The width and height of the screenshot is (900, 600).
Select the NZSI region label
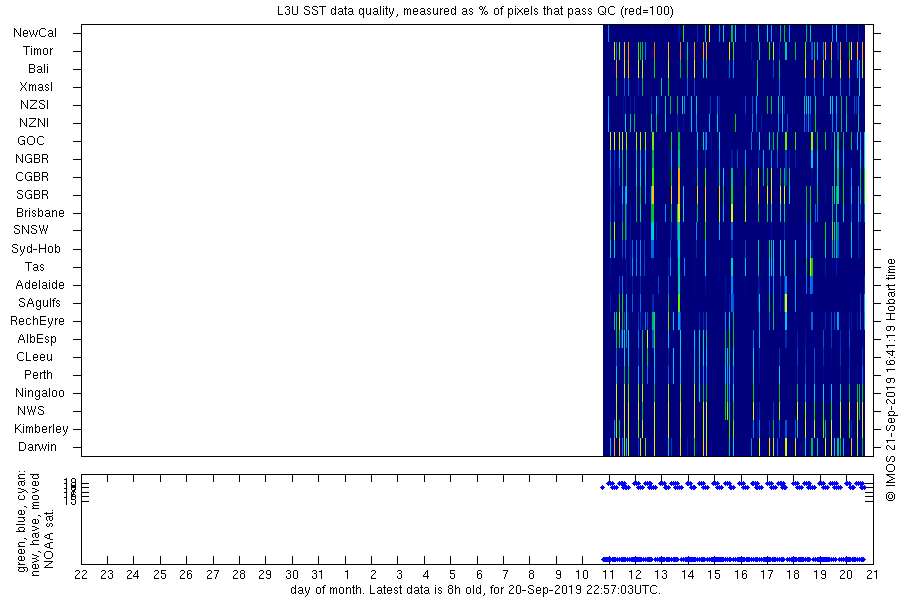coord(34,104)
